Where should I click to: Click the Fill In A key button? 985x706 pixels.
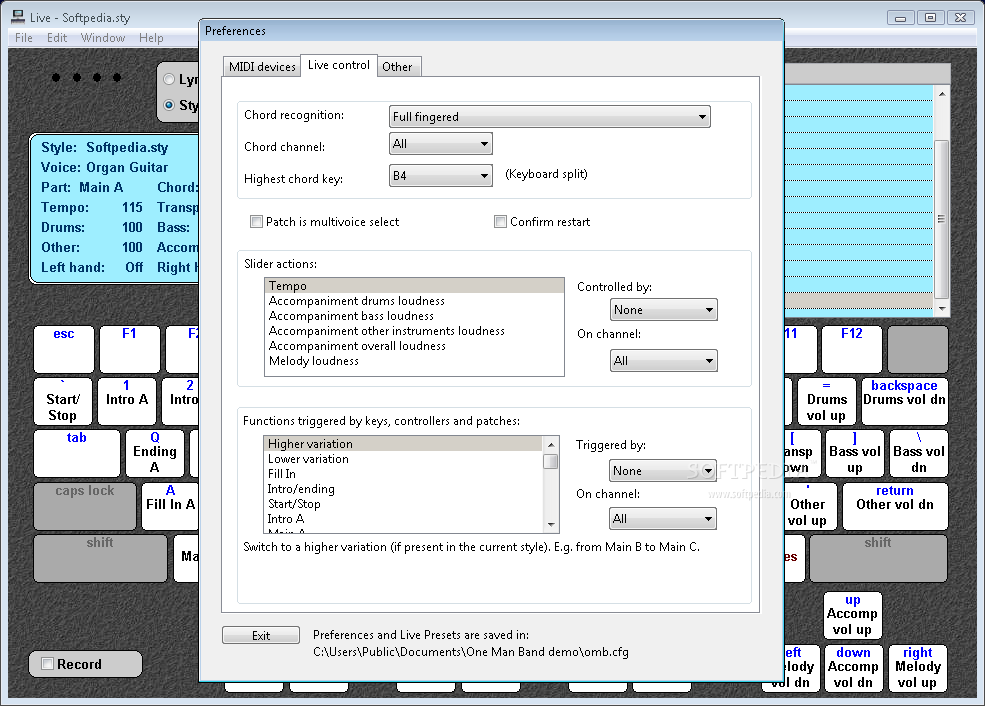tap(170, 506)
